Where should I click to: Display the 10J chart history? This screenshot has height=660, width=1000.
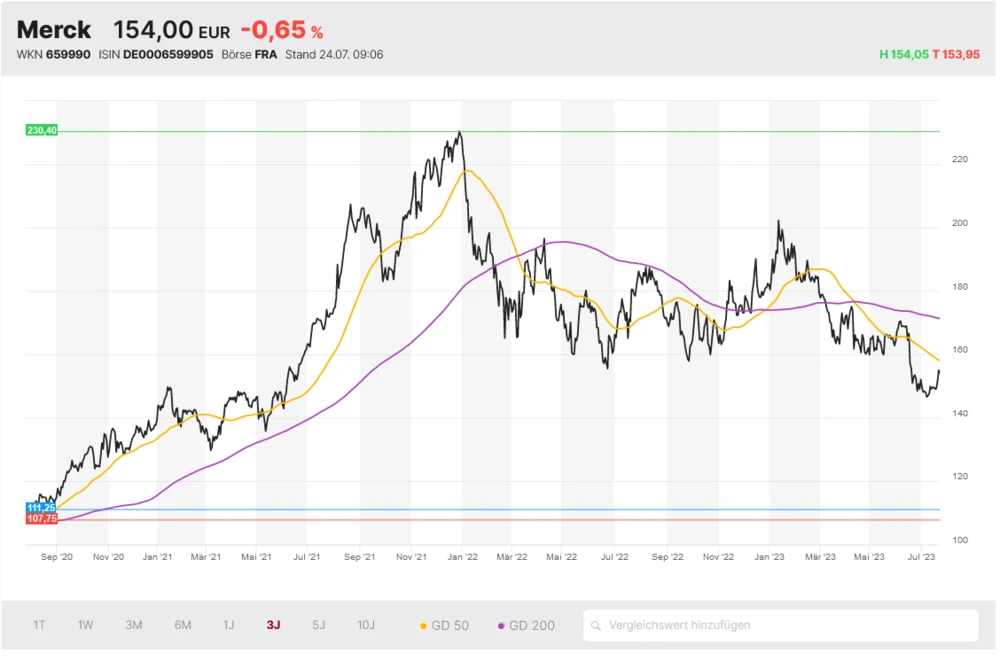pos(366,625)
